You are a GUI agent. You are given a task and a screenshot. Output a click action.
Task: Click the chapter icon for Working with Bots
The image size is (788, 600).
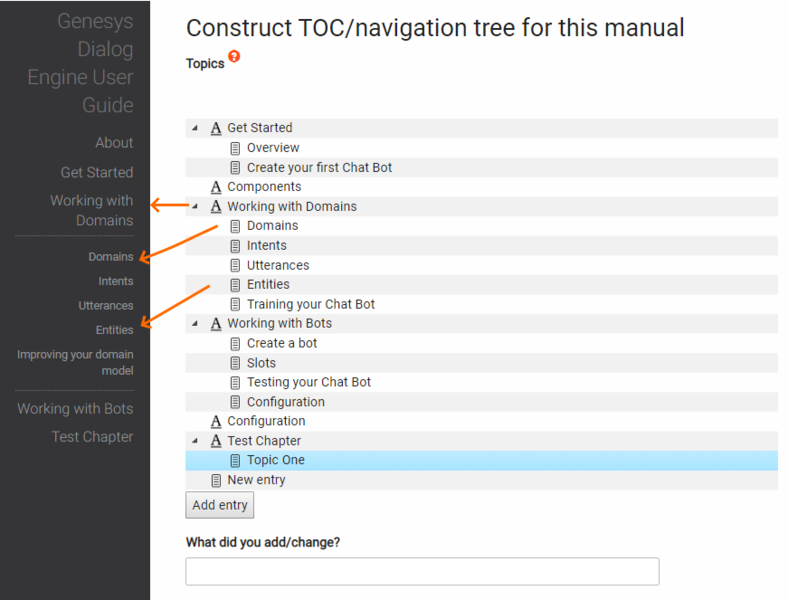pos(216,324)
